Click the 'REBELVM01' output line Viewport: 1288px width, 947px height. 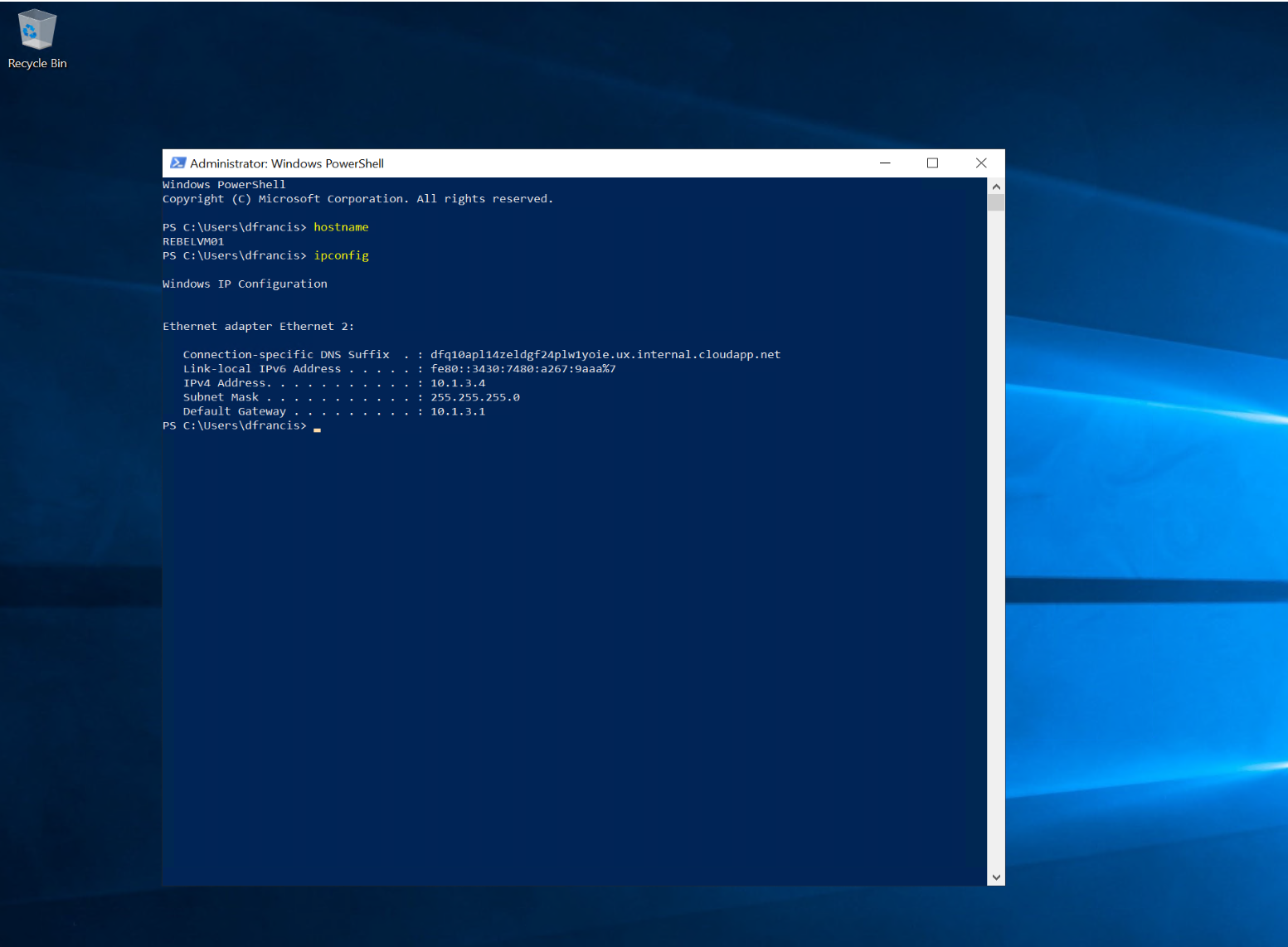[x=193, y=241]
